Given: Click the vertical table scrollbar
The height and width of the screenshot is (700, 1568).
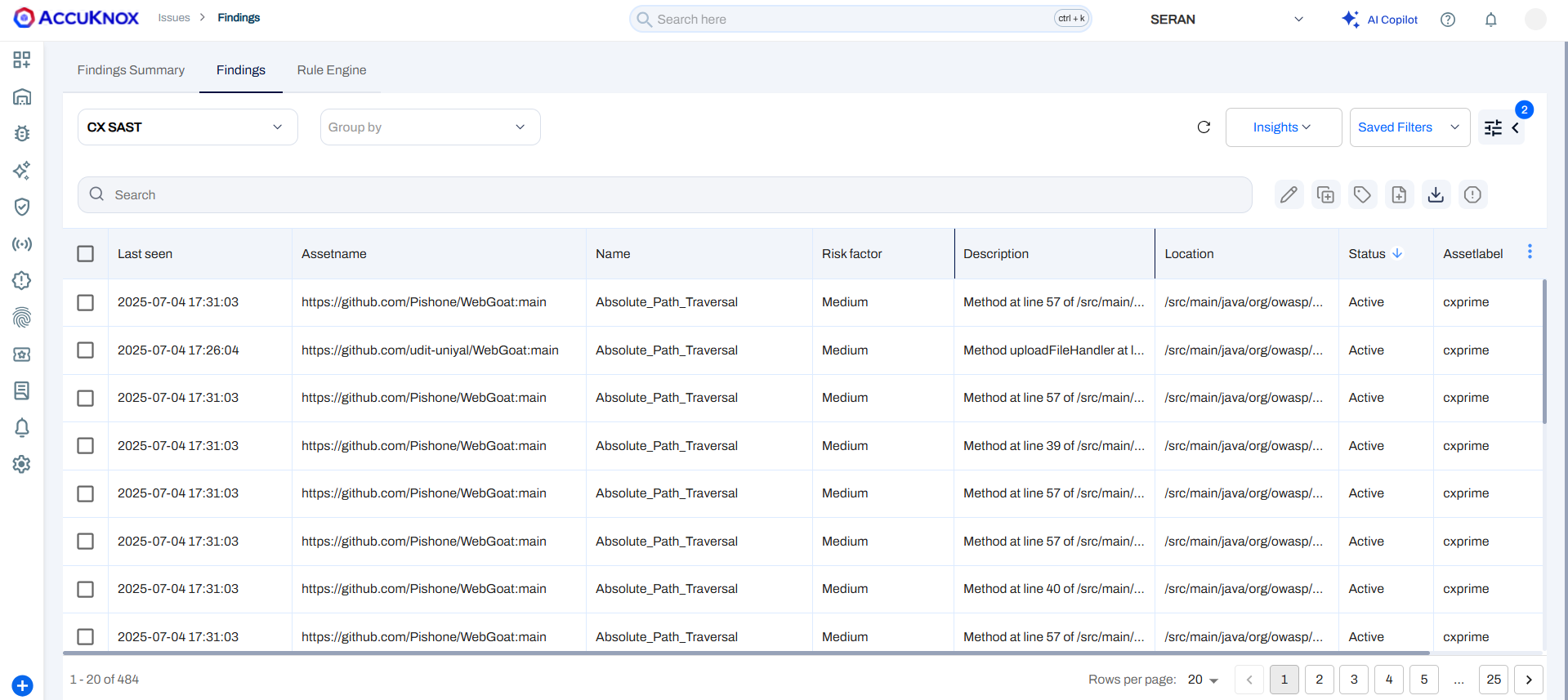Looking at the screenshot, I should click(1544, 351).
